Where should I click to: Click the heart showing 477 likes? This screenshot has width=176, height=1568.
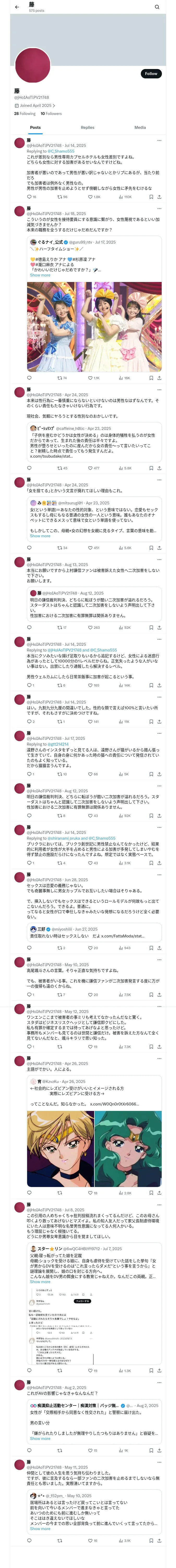90,468
